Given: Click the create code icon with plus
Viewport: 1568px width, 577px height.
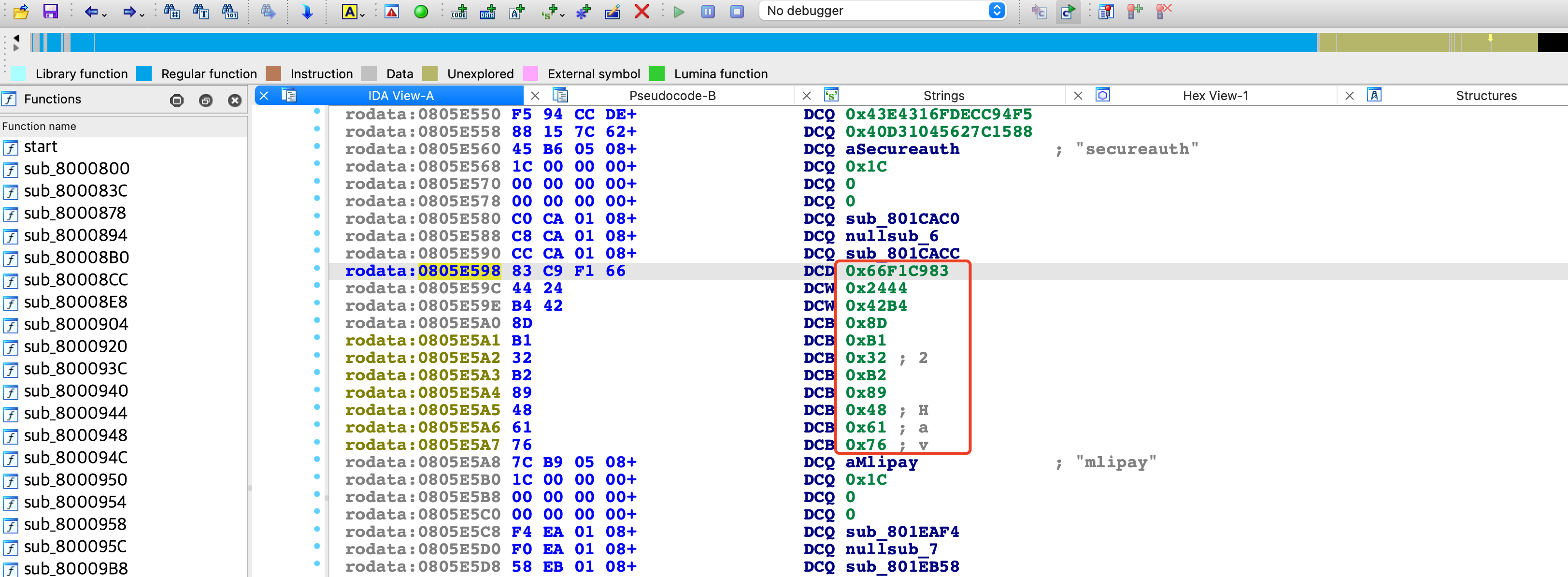Looking at the screenshot, I should coord(459,11).
